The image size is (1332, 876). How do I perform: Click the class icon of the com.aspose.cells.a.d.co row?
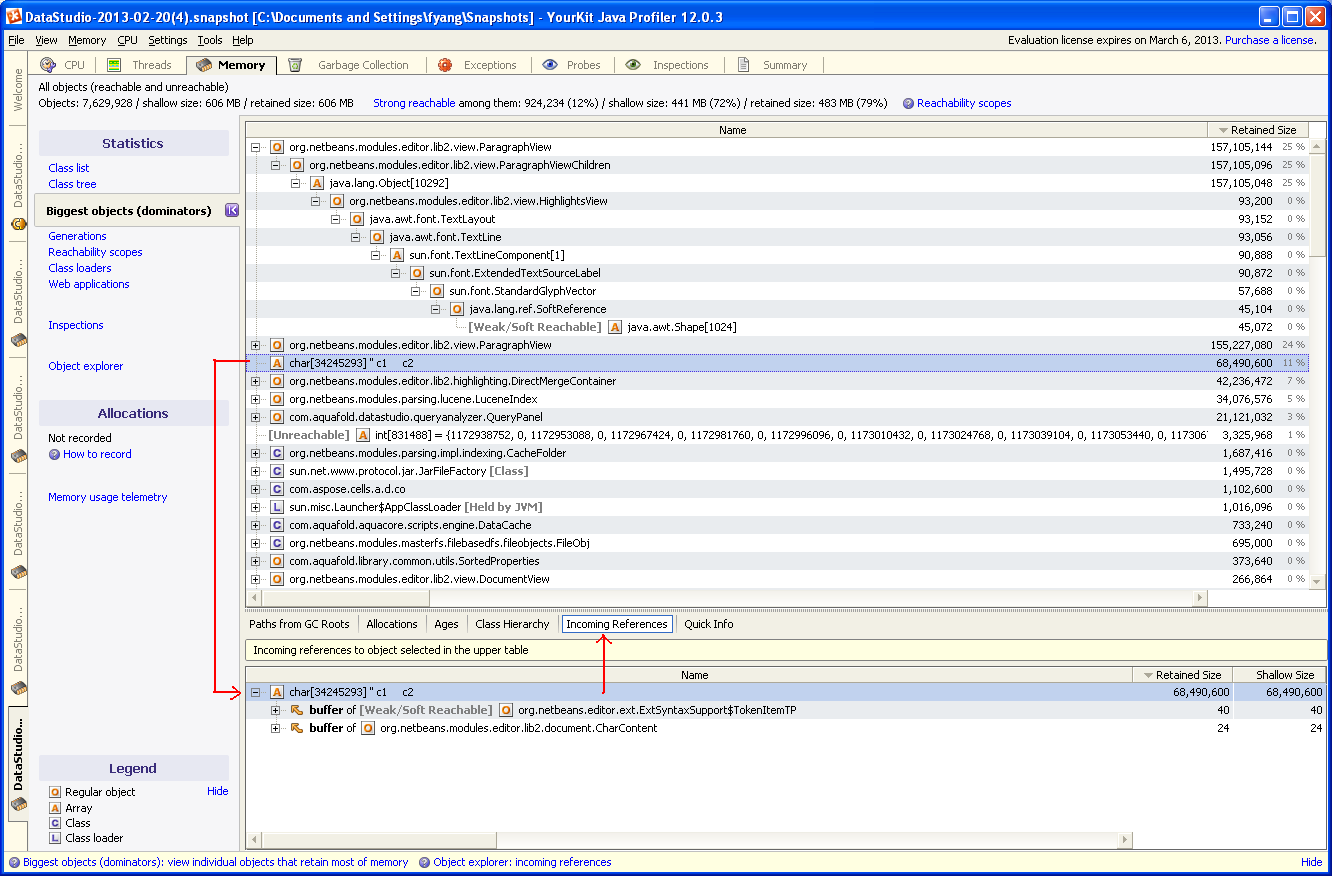277,489
